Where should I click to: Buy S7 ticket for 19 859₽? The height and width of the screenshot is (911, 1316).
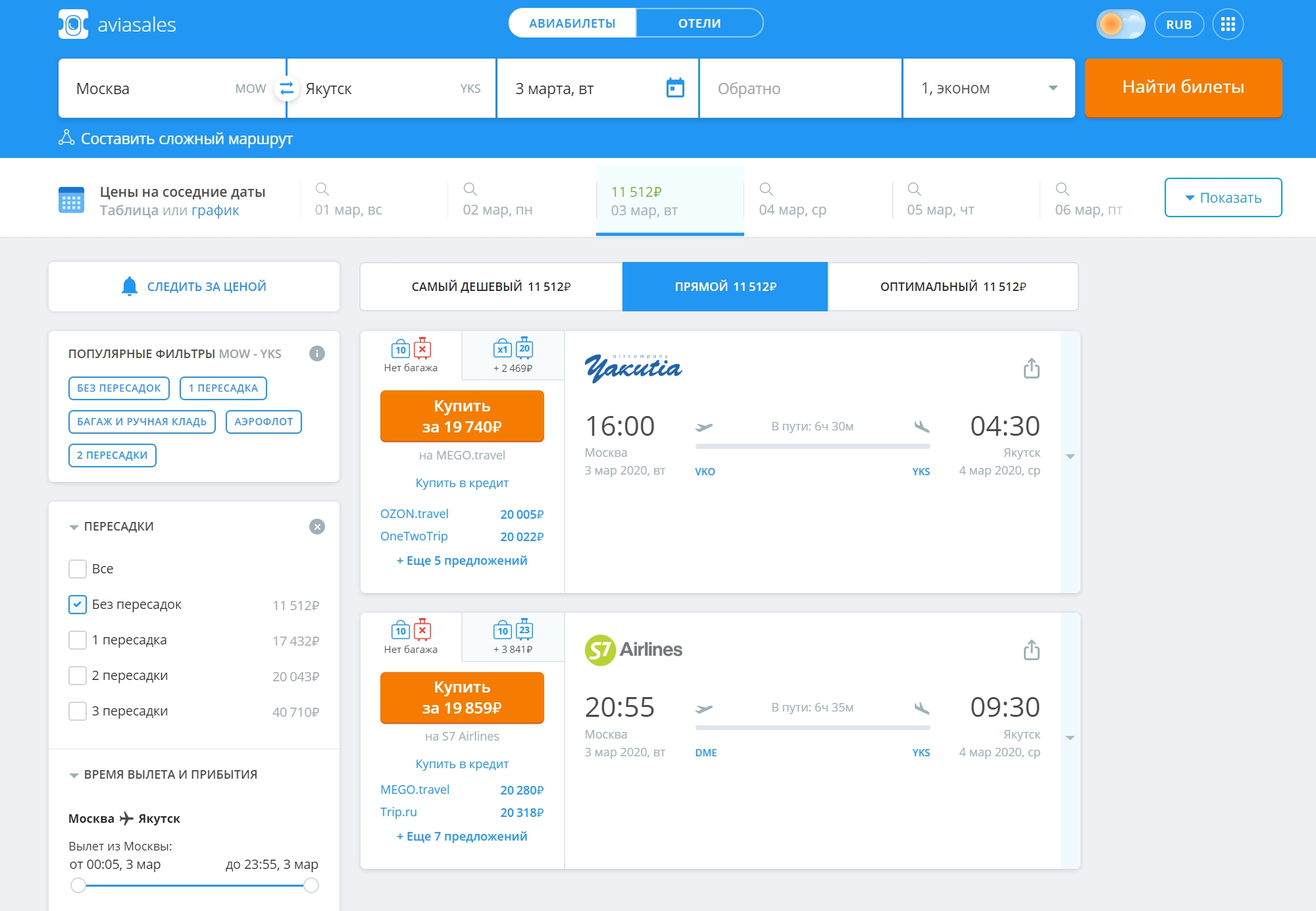pyautogui.click(x=462, y=698)
